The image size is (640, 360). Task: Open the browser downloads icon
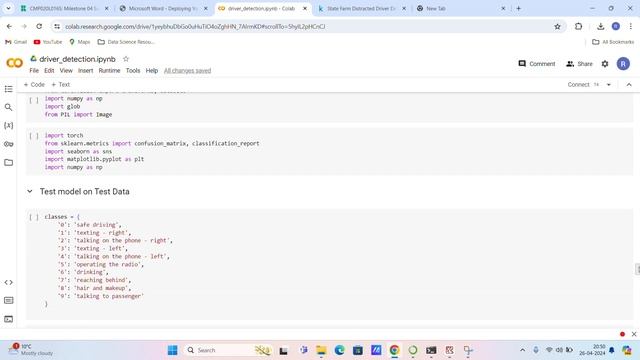[600, 27]
